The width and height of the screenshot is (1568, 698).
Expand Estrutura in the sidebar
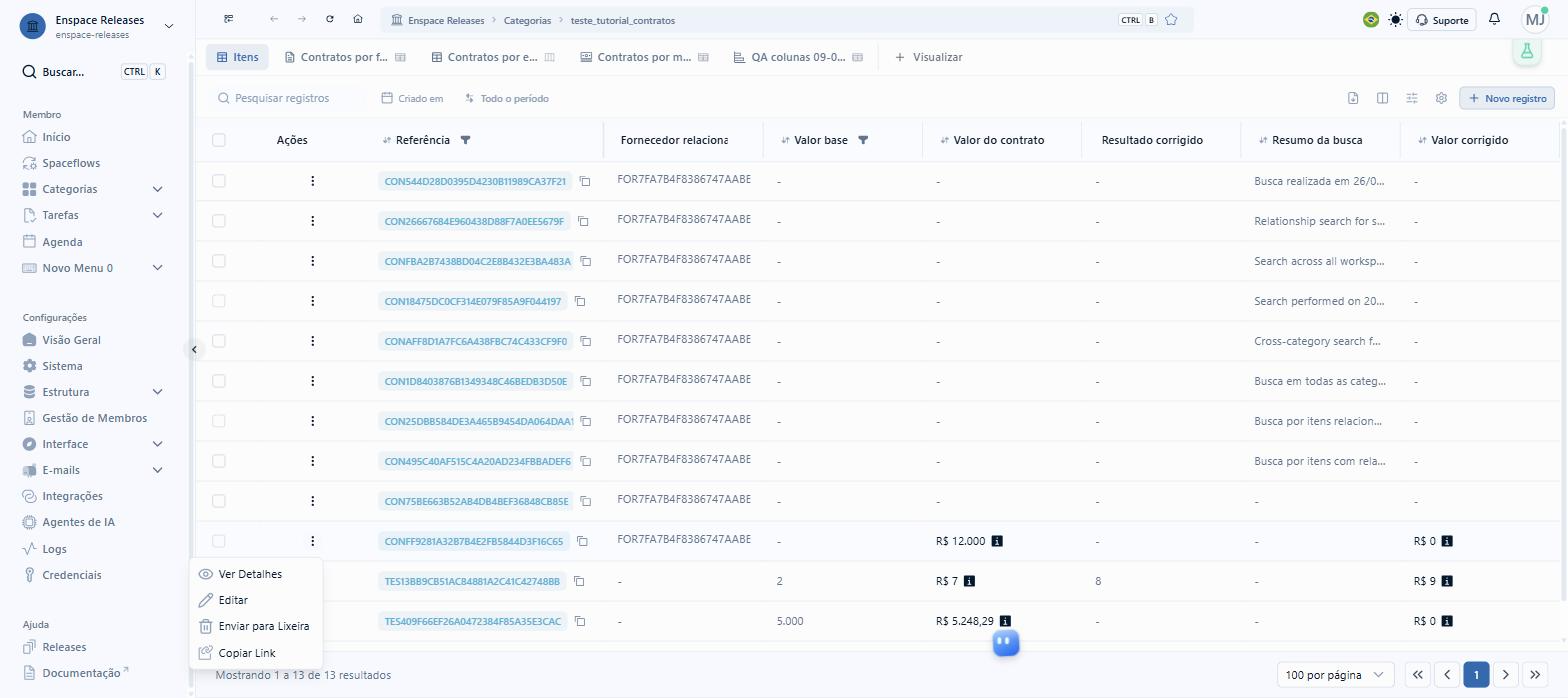pos(157,392)
